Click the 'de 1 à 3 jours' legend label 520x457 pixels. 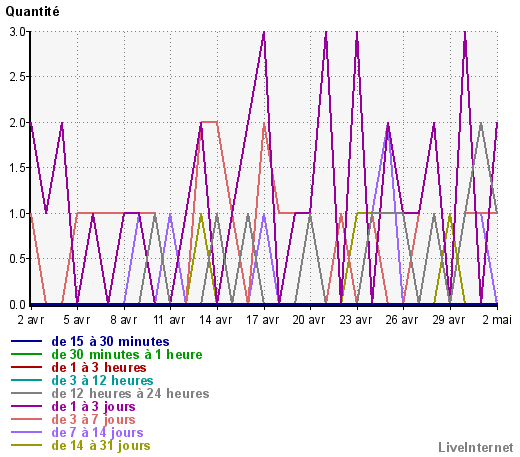click(x=93, y=407)
